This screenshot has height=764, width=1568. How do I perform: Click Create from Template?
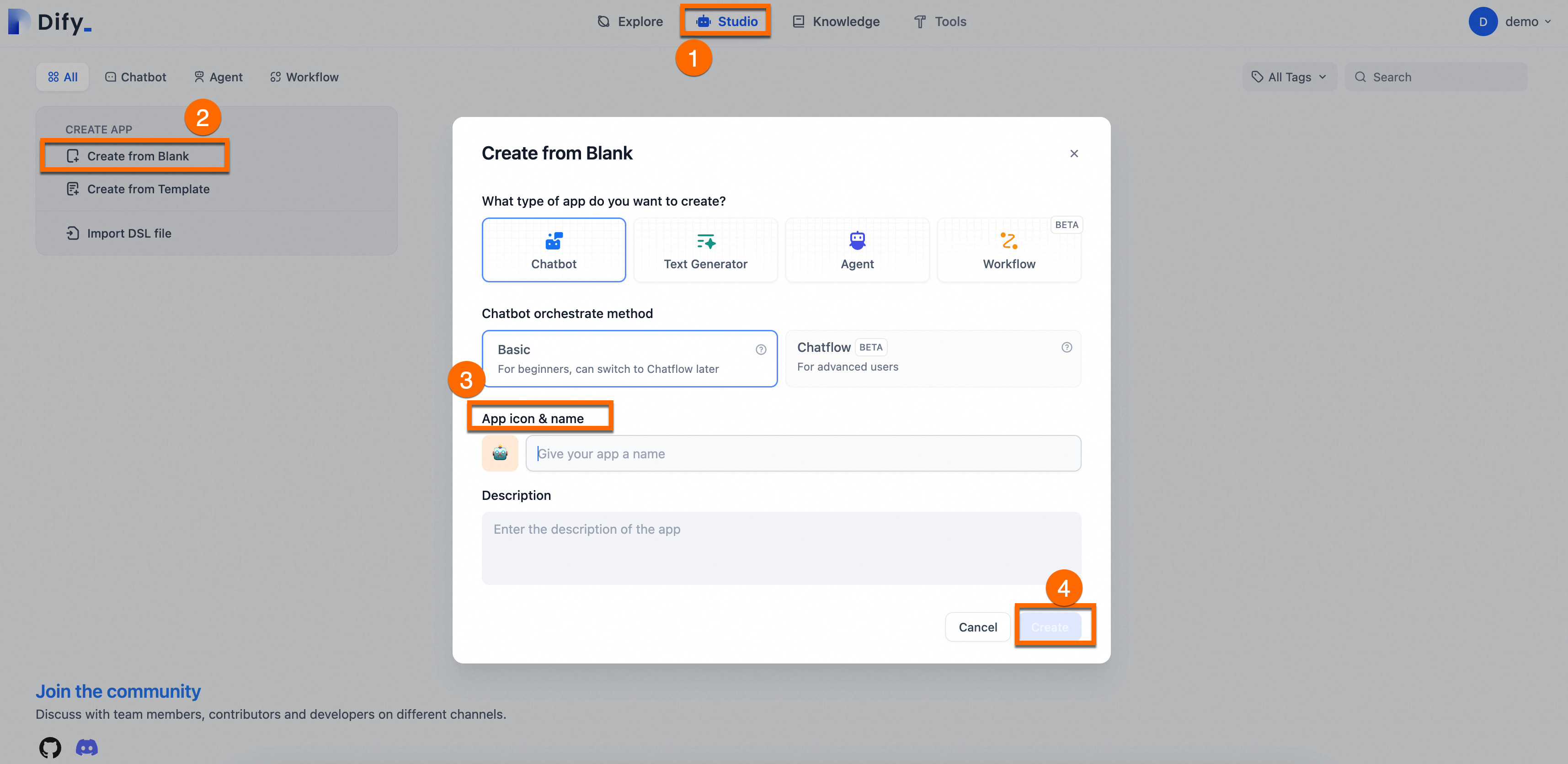click(x=148, y=189)
